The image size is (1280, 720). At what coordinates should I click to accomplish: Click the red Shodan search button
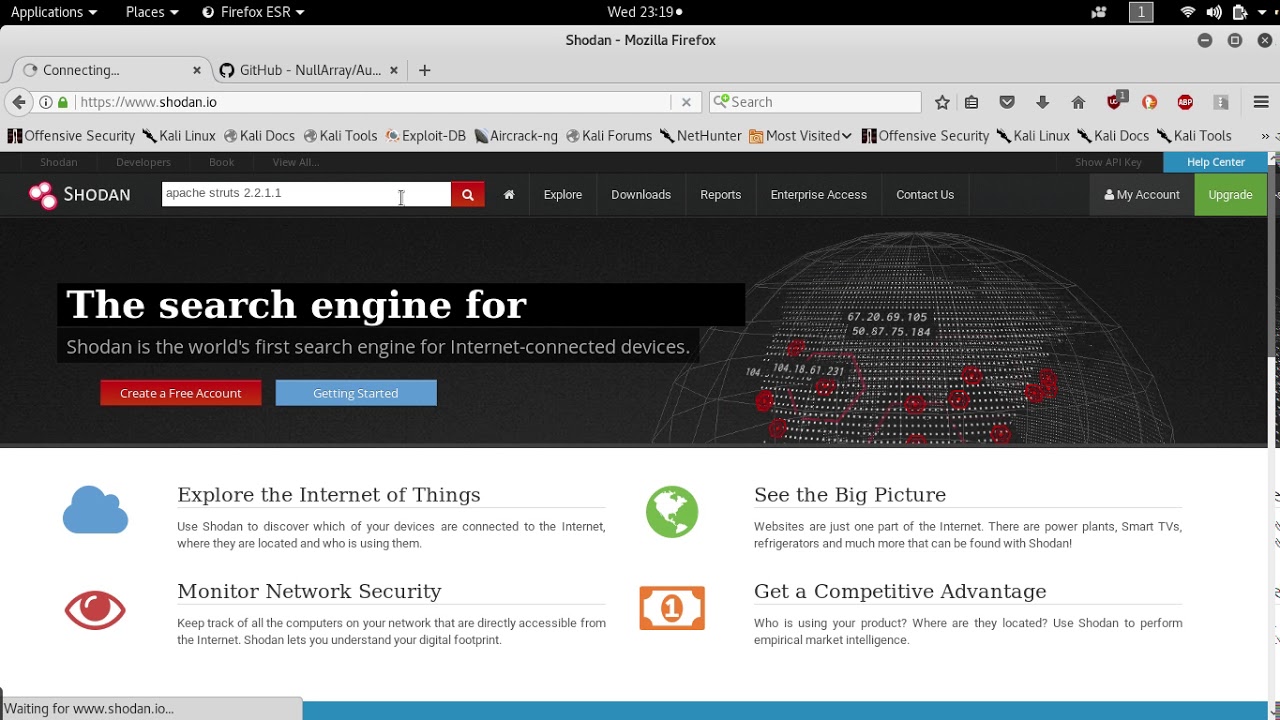click(467, 195)
